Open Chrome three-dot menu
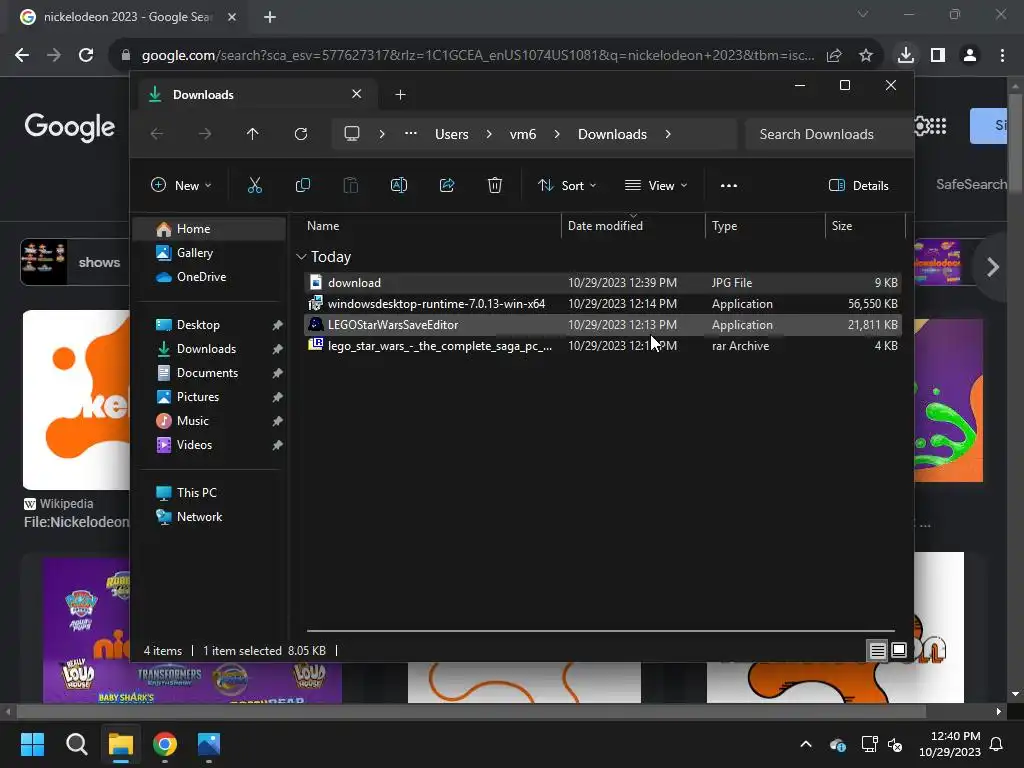The width and height of the screenshot is (1024, 768). [x=1002, y=55]
